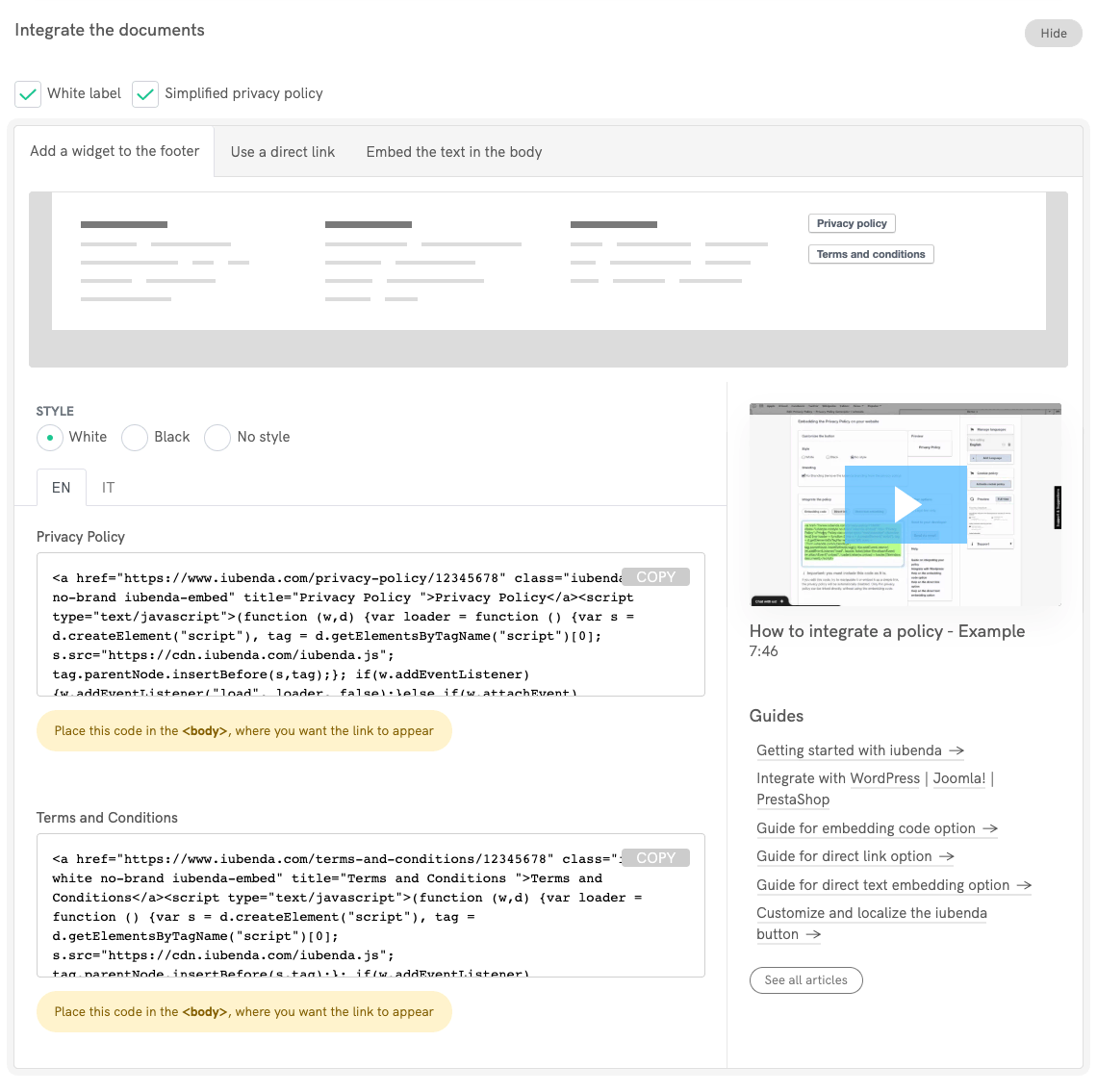Viewport: 1097px width, 1092px height.
Task: Copy the Privacy Policy embed code
Action: coord(655,576)
